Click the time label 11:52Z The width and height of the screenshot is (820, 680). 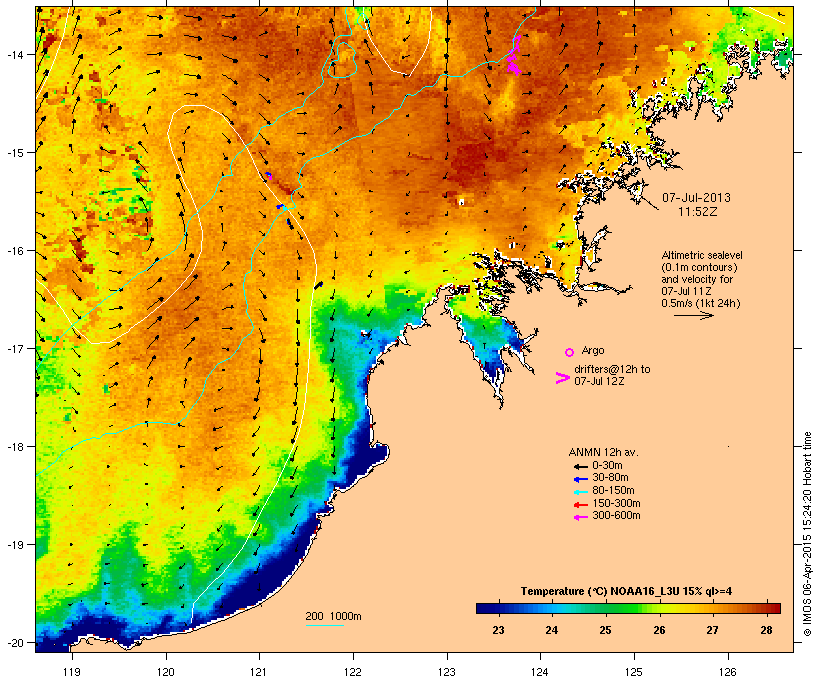tap(698, 212)
